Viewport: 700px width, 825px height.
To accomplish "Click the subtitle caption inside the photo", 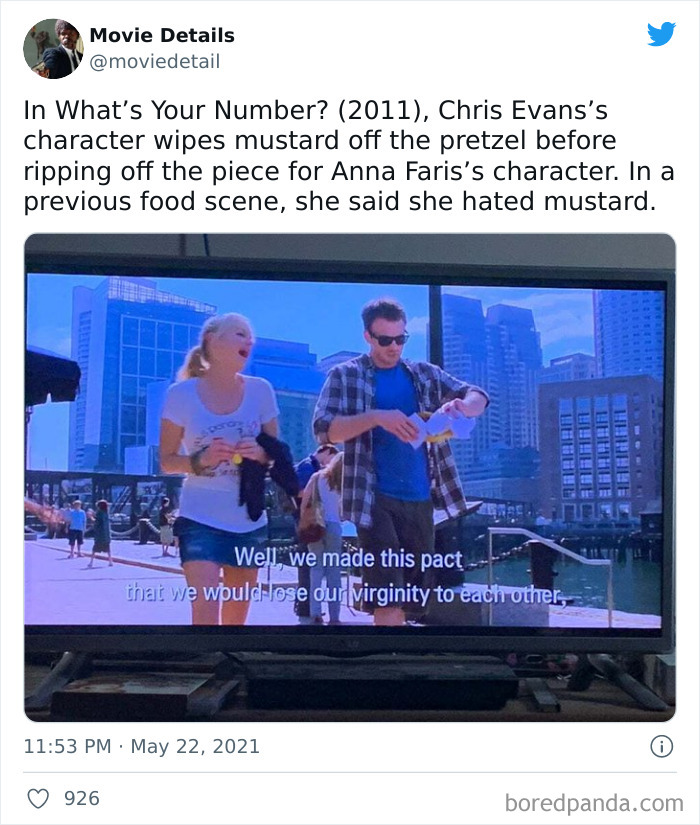I will click(x=350, y=575).
